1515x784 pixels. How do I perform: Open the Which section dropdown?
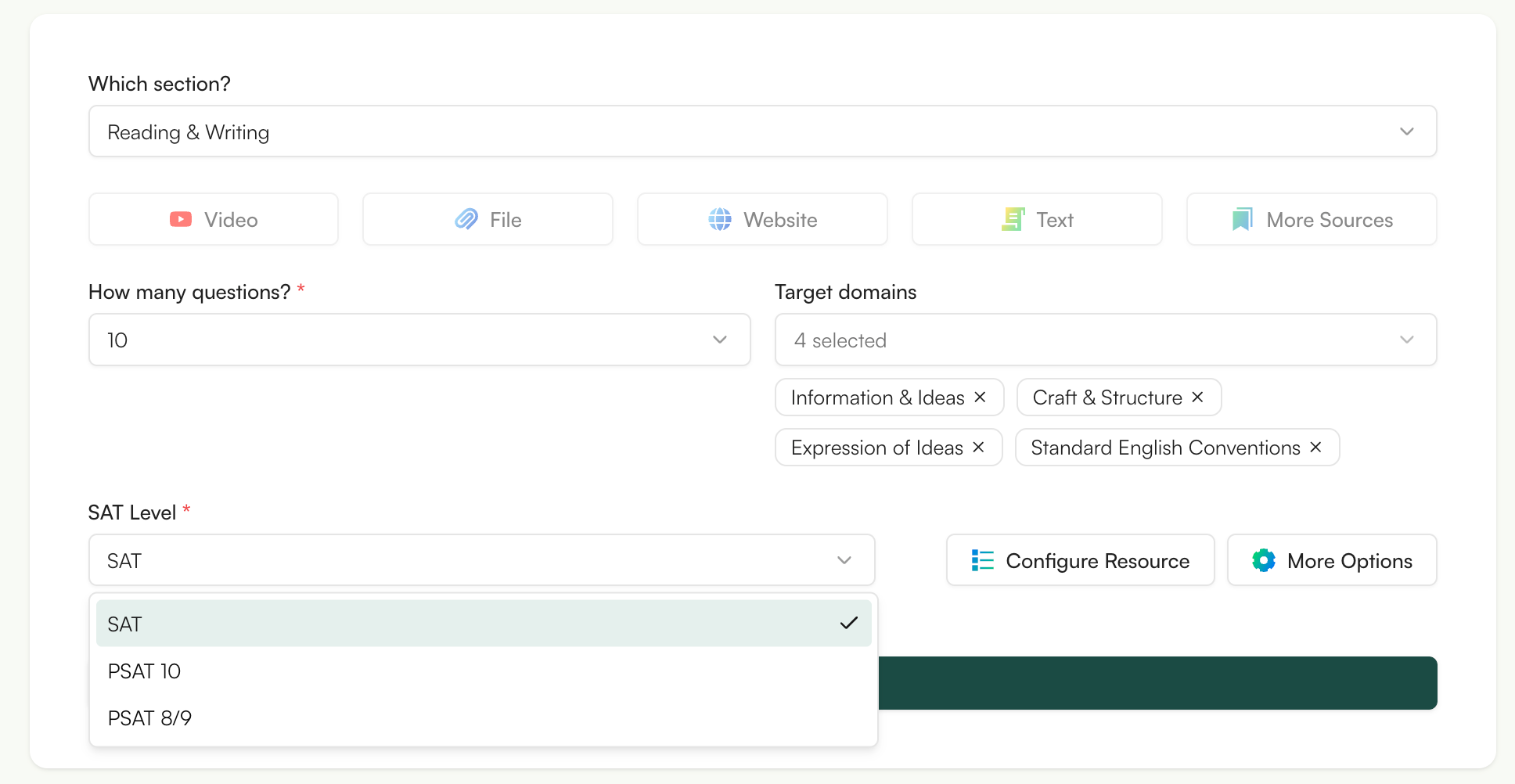click(762, 131)
